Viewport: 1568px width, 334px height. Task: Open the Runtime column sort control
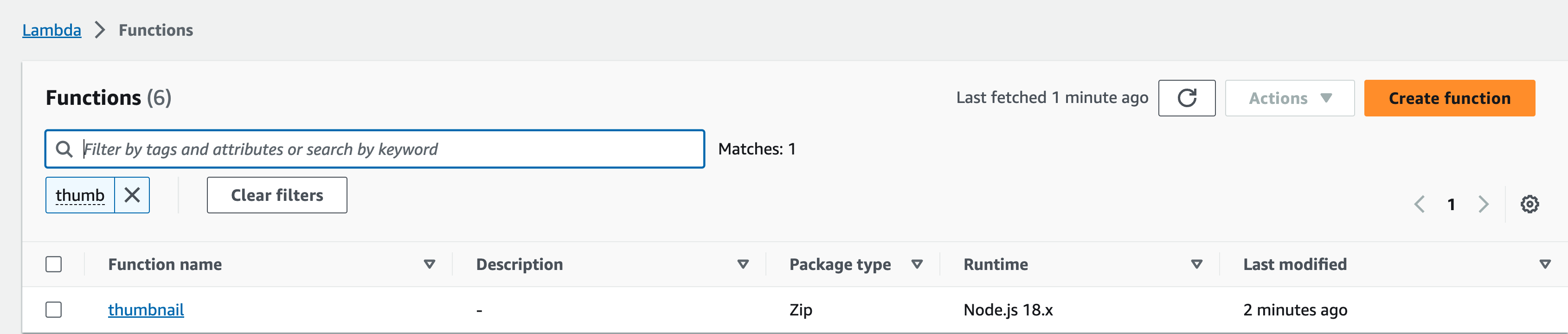pyautogui.click(x=1196, y=264)
